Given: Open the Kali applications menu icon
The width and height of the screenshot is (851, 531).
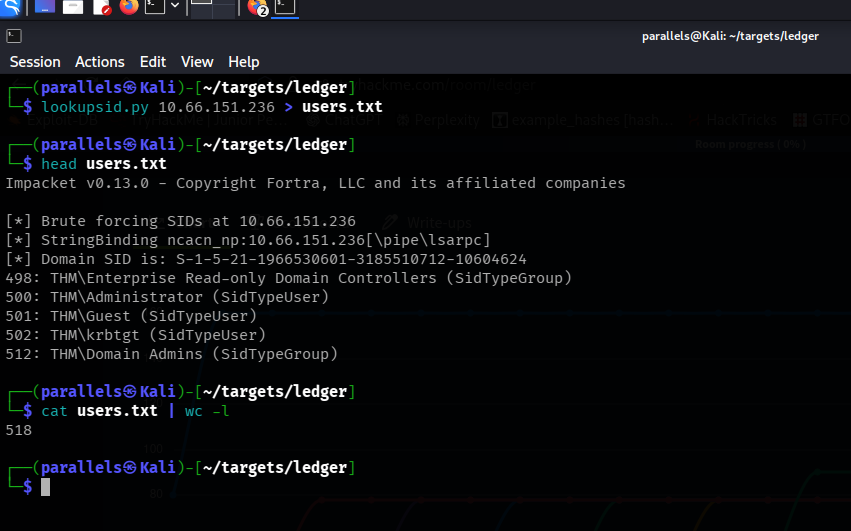Looking at the screenshot, I should (10, 8).
